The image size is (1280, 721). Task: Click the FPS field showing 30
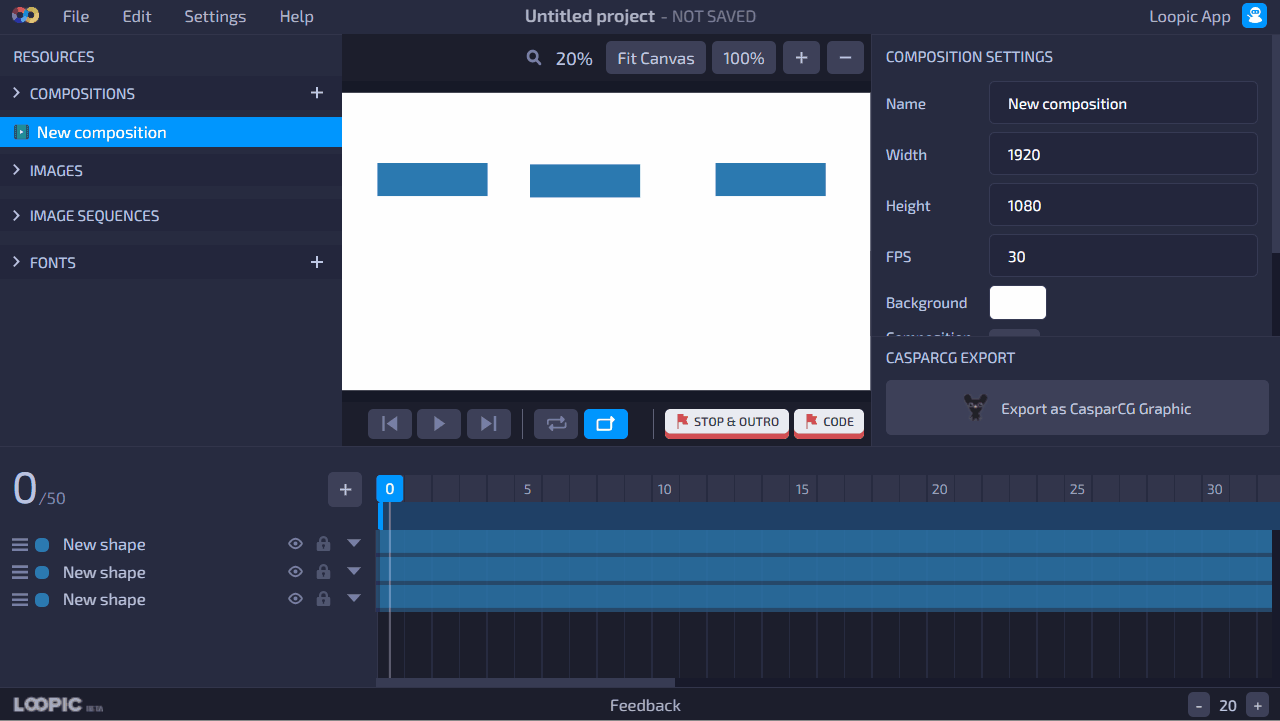(1123, 256)
